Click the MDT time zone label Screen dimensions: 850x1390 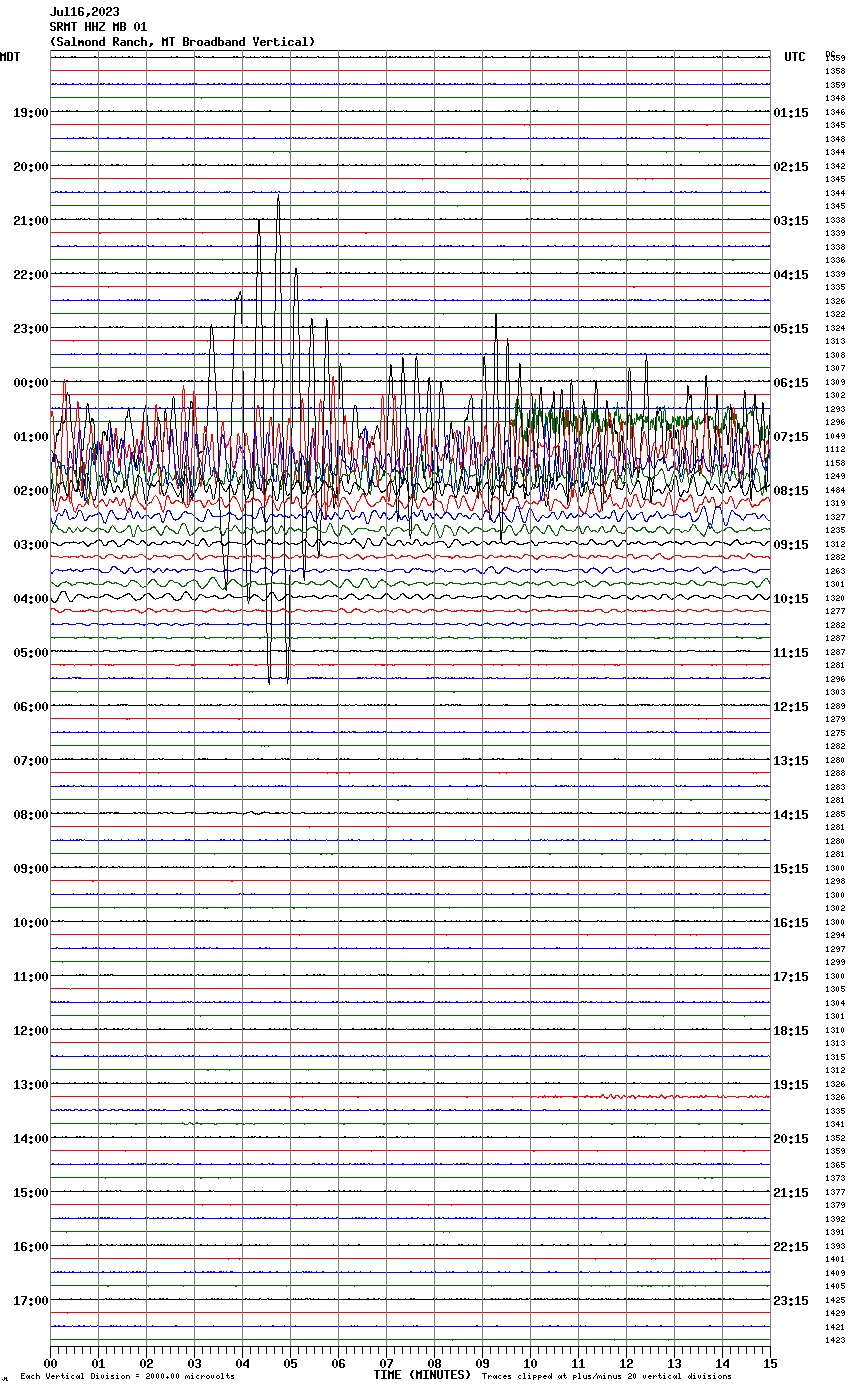tap(10, 57)
